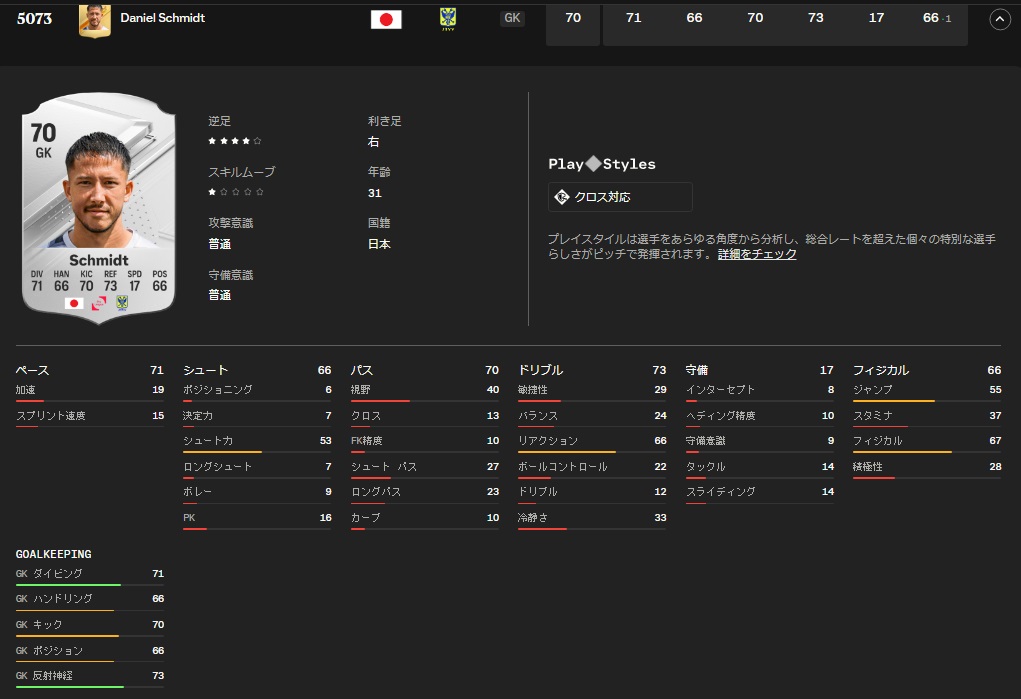Open the クロス対応 PlayStyle chip
The height and width of the screenshot is (699, 1021).
pos(620,197)
